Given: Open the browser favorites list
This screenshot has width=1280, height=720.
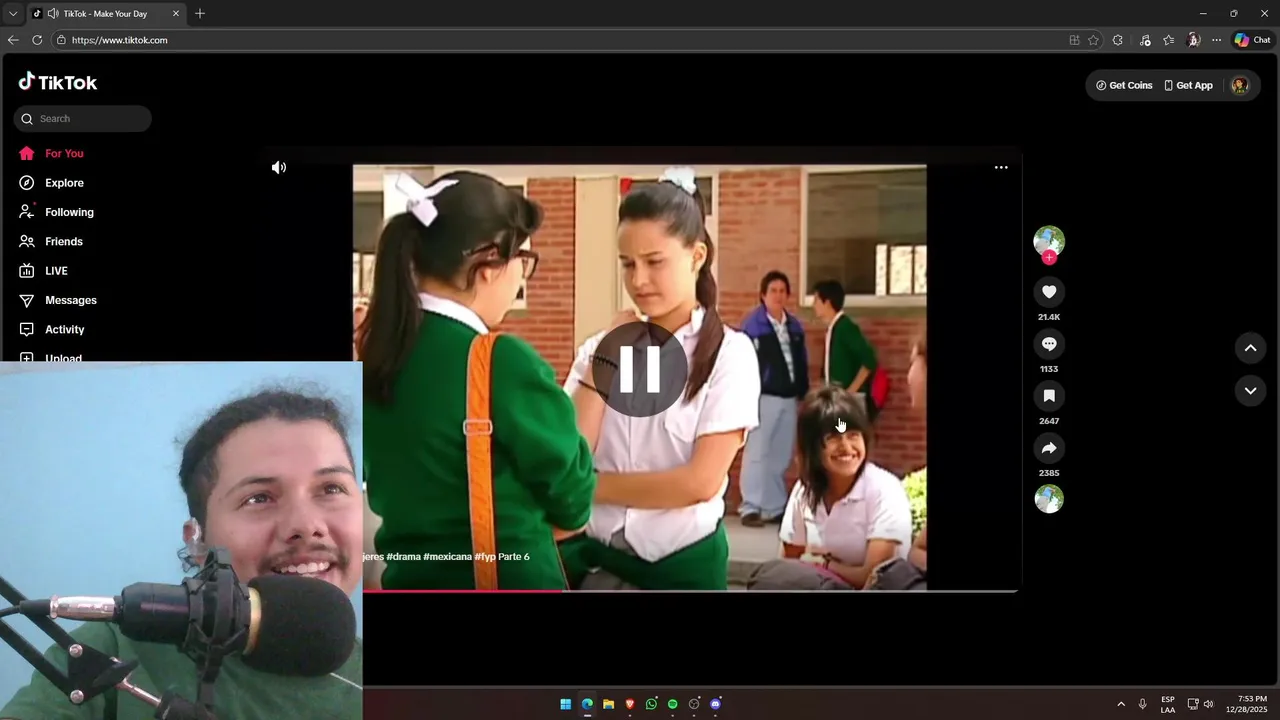Looking at the screenshot, I should (x=1168, y=40).
